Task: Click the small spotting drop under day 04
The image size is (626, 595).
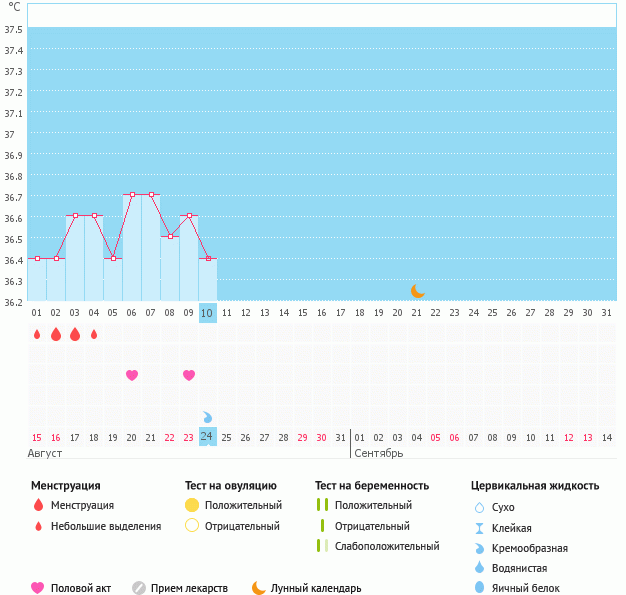Action: pyautogui.click(x=94, y=334)
